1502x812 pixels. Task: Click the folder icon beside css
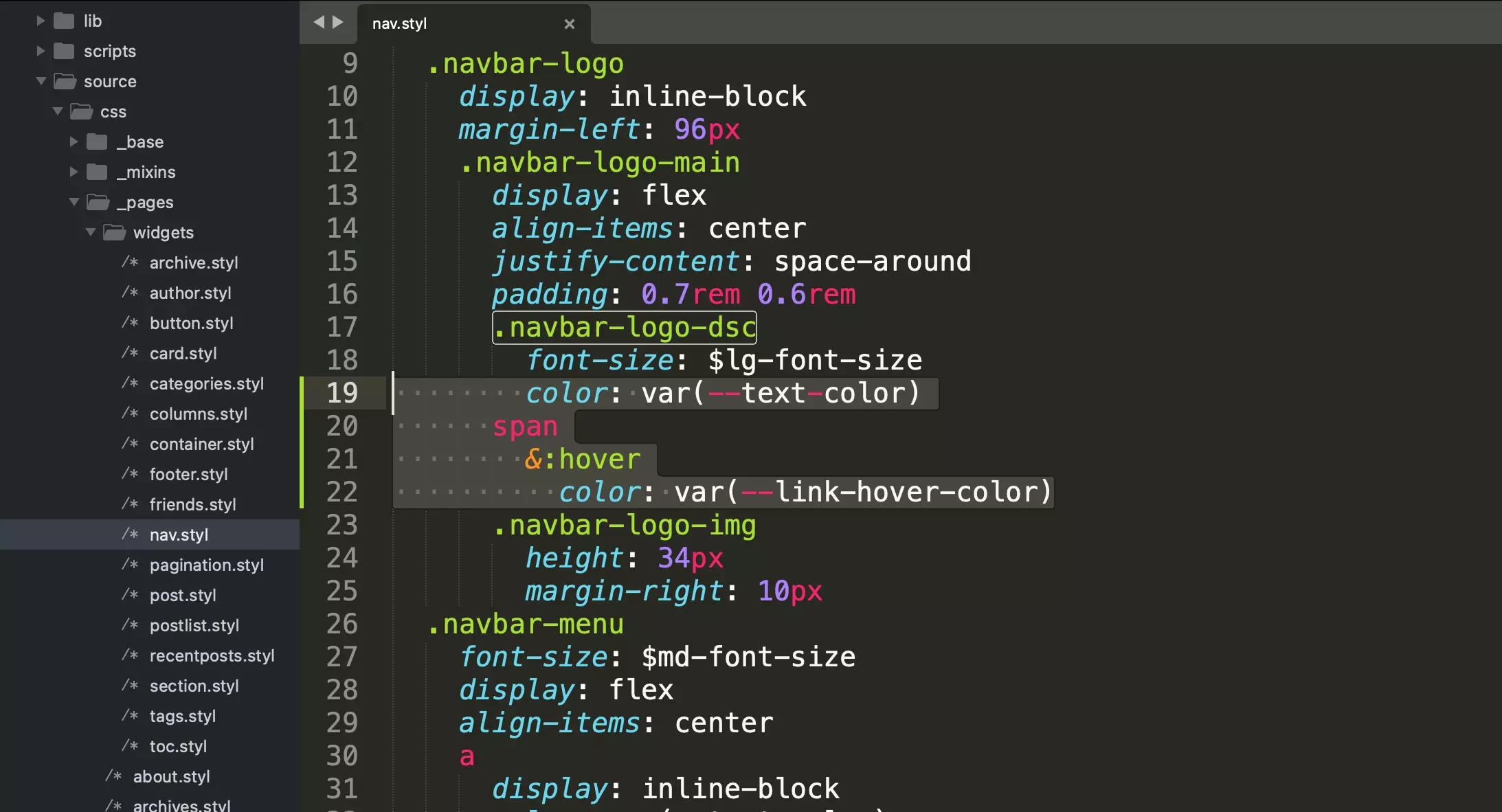tap(80, 111)
